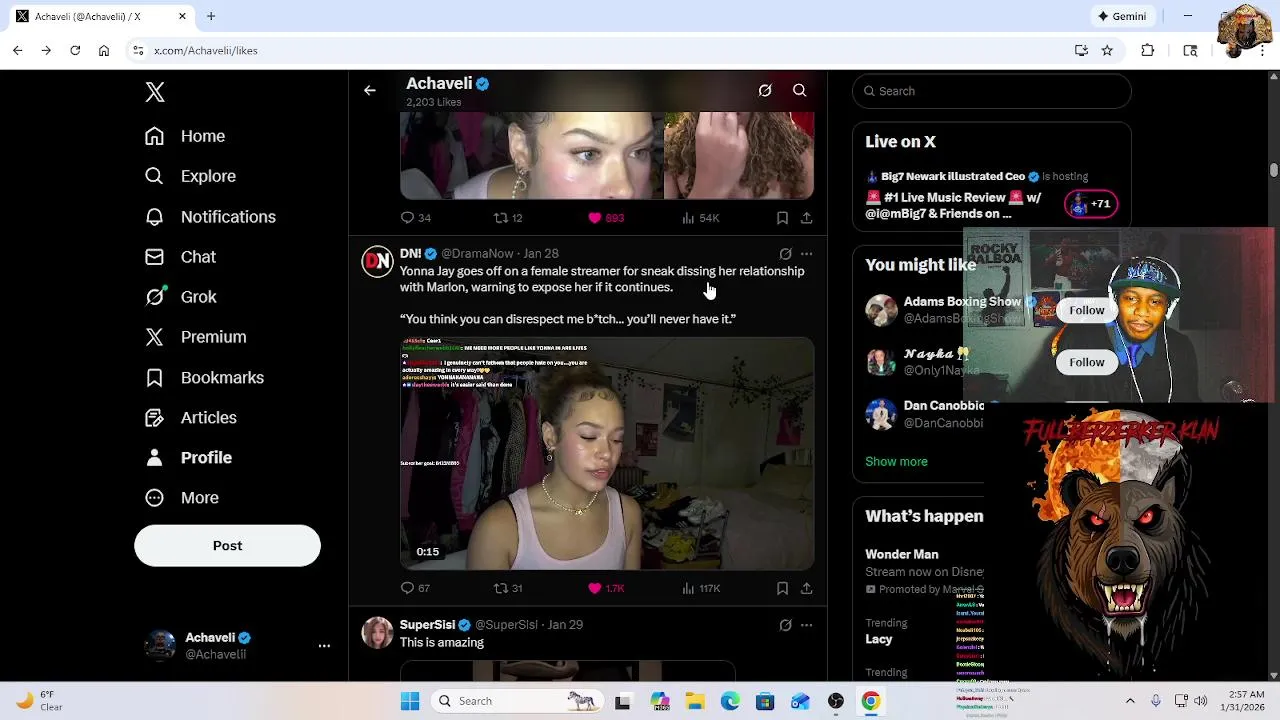This screenshot has height=720, width=1280.
Task: Unlike the post with 1.7K likes
Action: [606, 588]
